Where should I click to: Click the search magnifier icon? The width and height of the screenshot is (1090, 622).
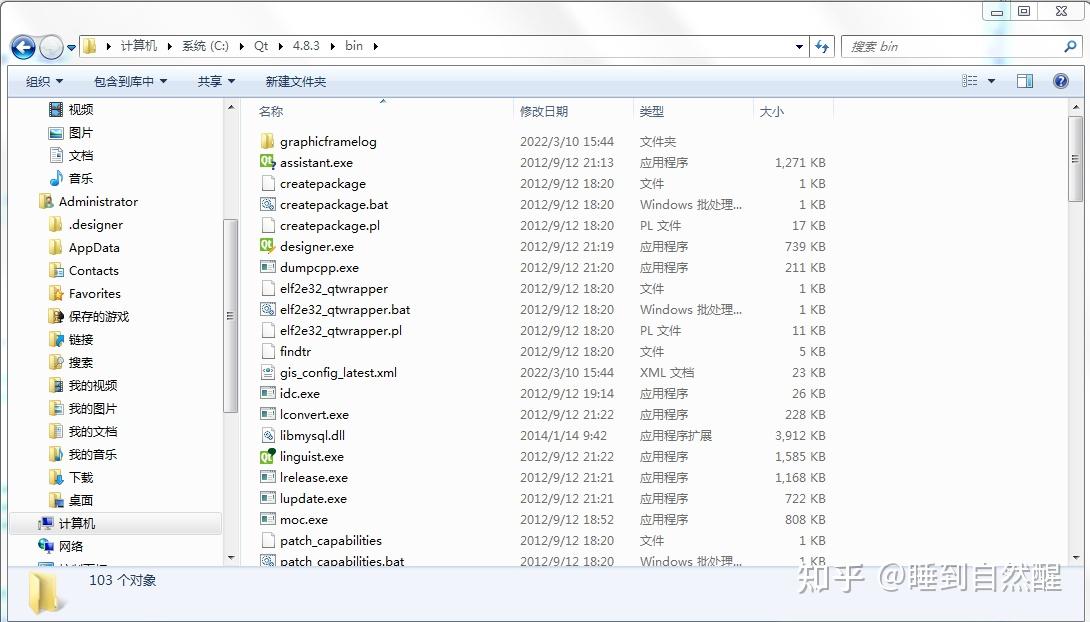click(1071, 47)
